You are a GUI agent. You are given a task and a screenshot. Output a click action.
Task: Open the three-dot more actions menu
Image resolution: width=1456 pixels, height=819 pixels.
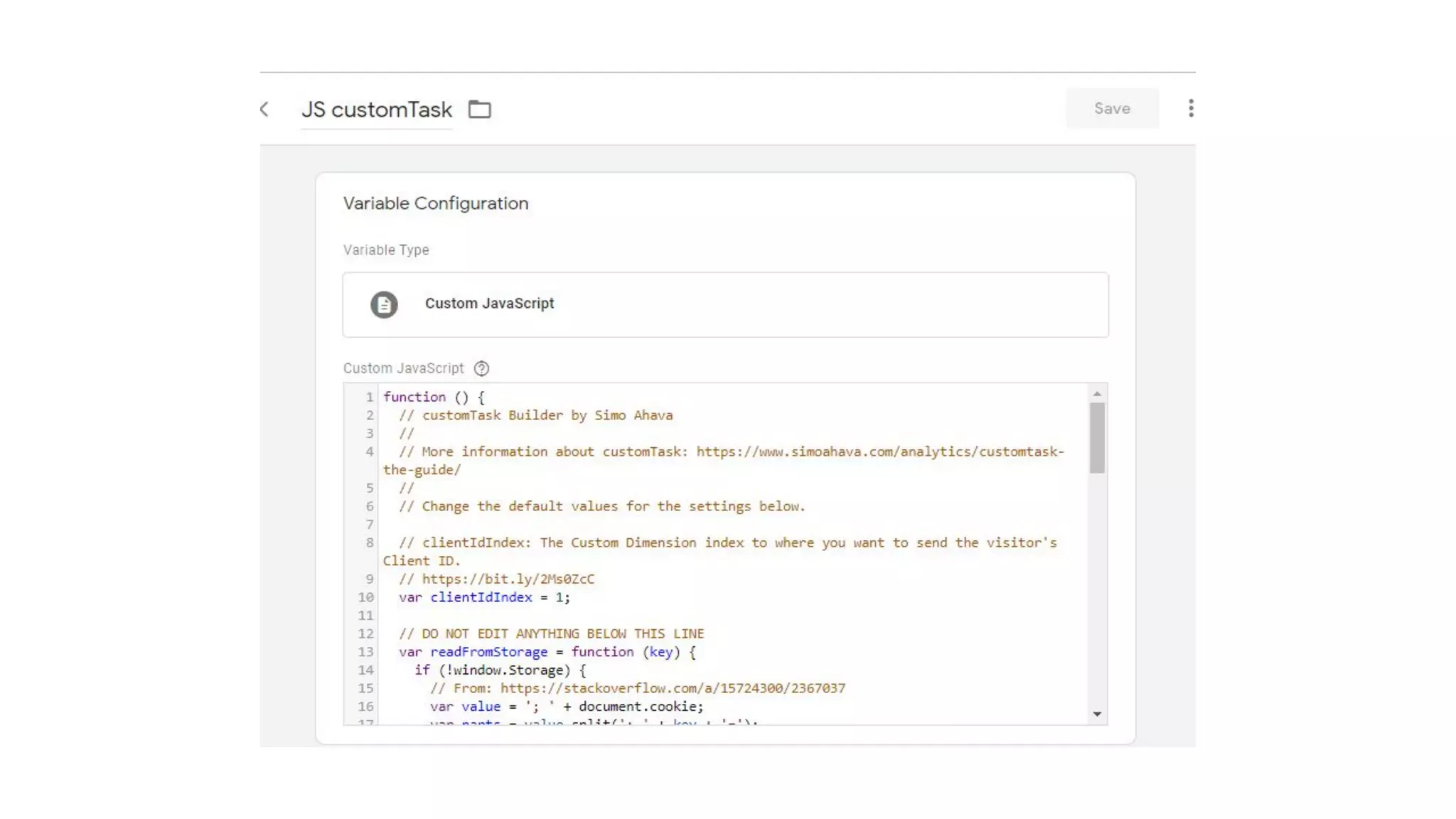[1191, 108]
